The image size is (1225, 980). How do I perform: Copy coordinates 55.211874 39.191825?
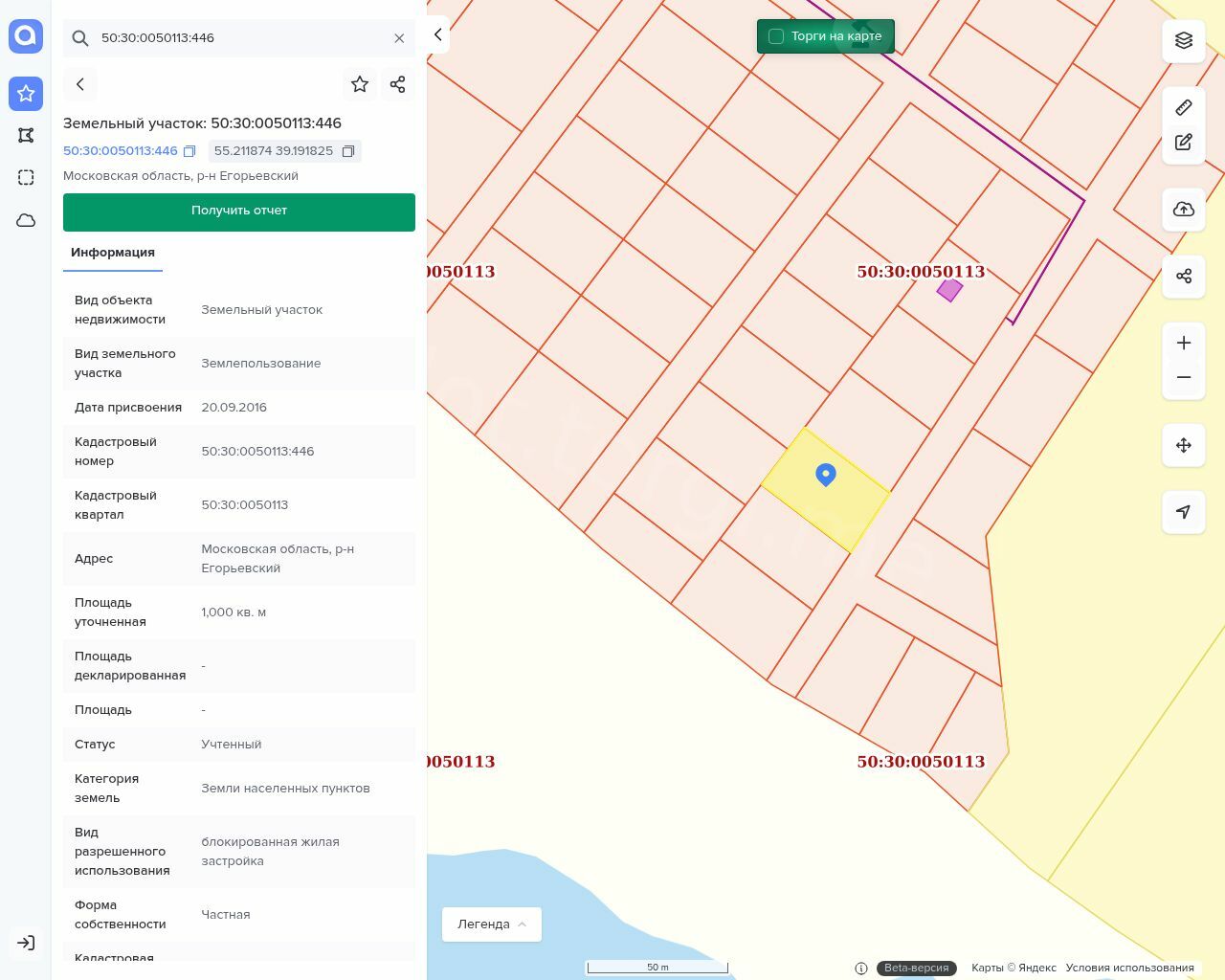[x=348, y=151]
